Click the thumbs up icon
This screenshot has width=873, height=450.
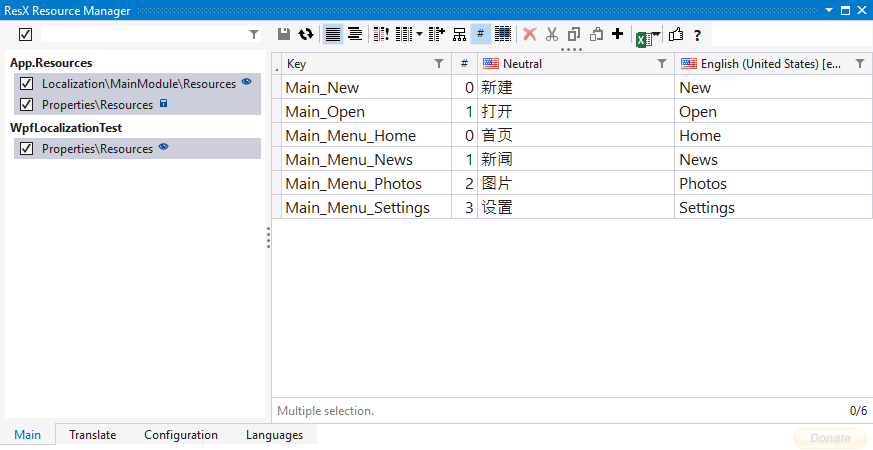(x=676, y=35)
